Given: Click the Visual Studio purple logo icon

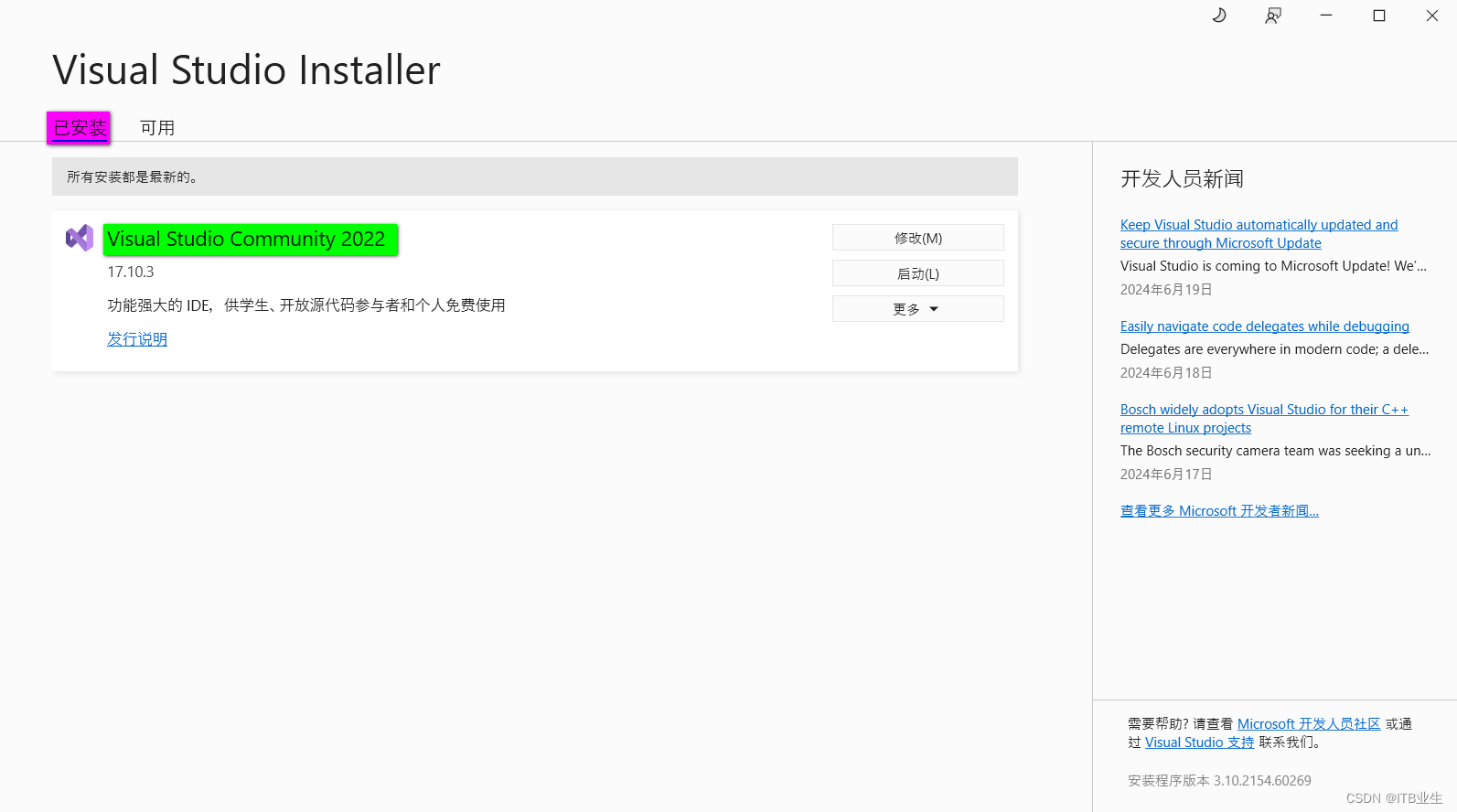Looking at the screenshot, I should (80, 238).
